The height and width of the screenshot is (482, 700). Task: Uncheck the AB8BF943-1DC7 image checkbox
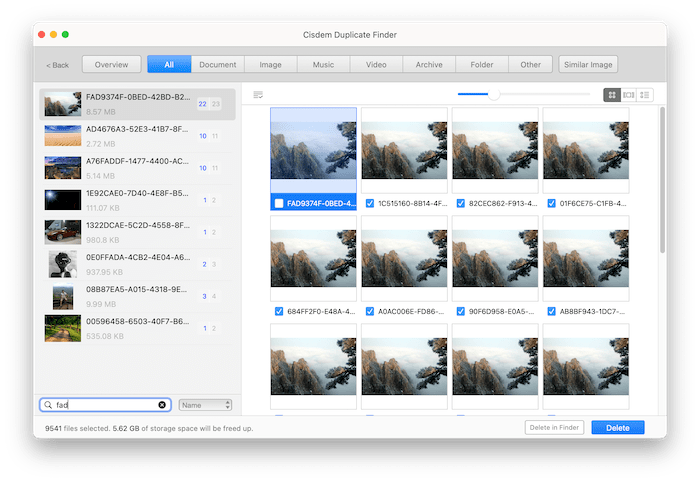[x=551, y=311]
